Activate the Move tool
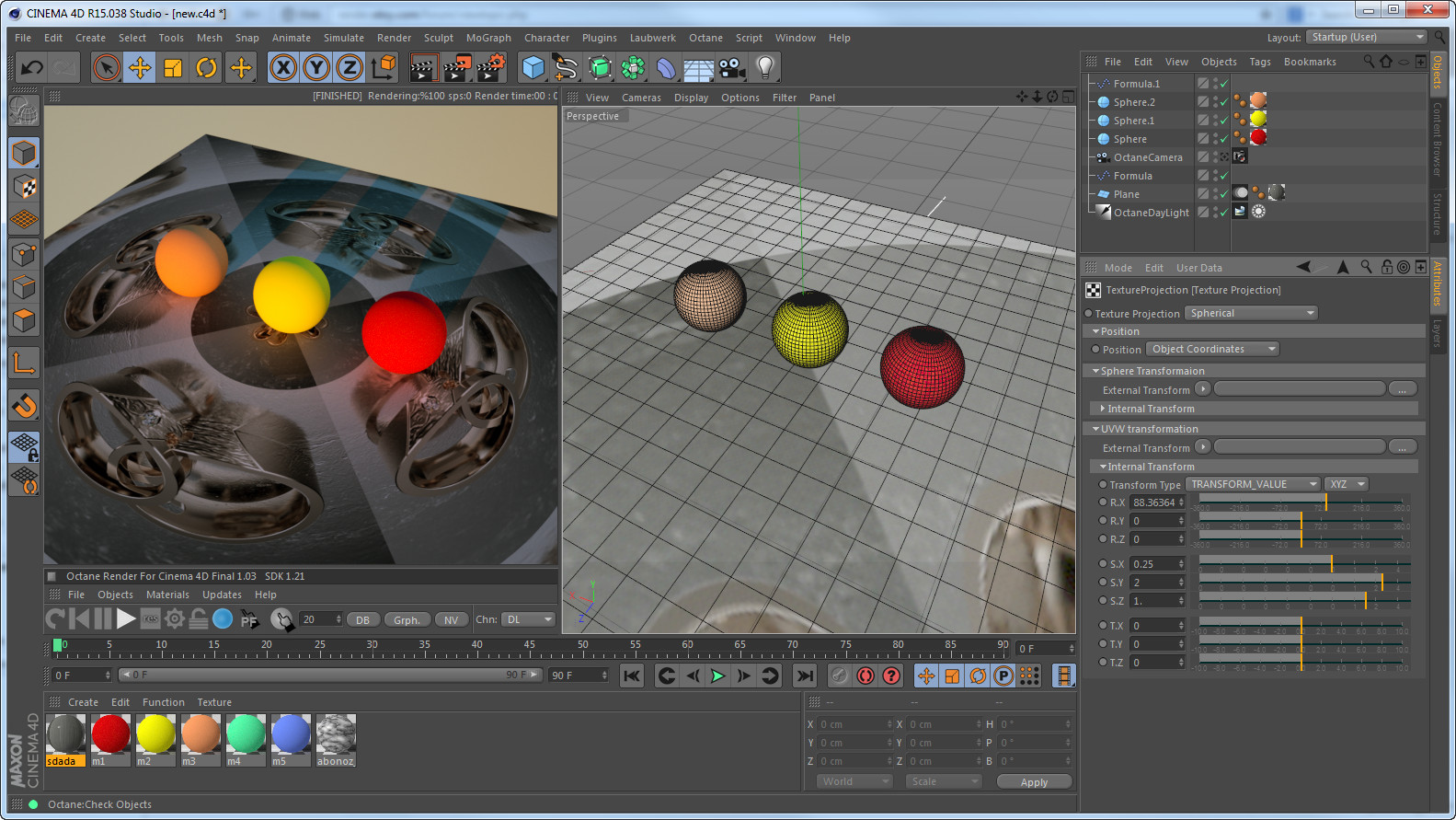Viewport: 1456px width, 820px height. (140, 67)
